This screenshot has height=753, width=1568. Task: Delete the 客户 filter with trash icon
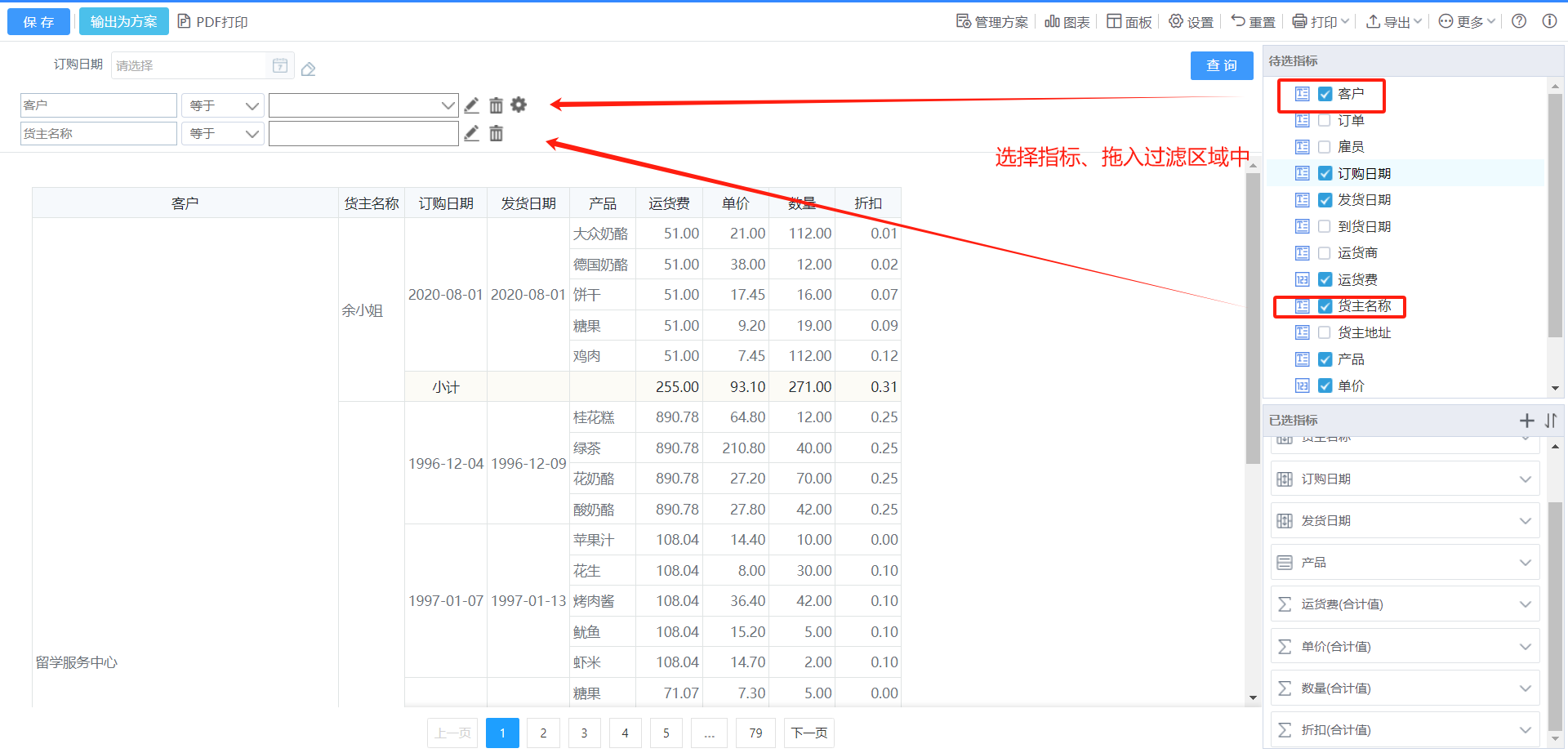[x=496, y=105]
